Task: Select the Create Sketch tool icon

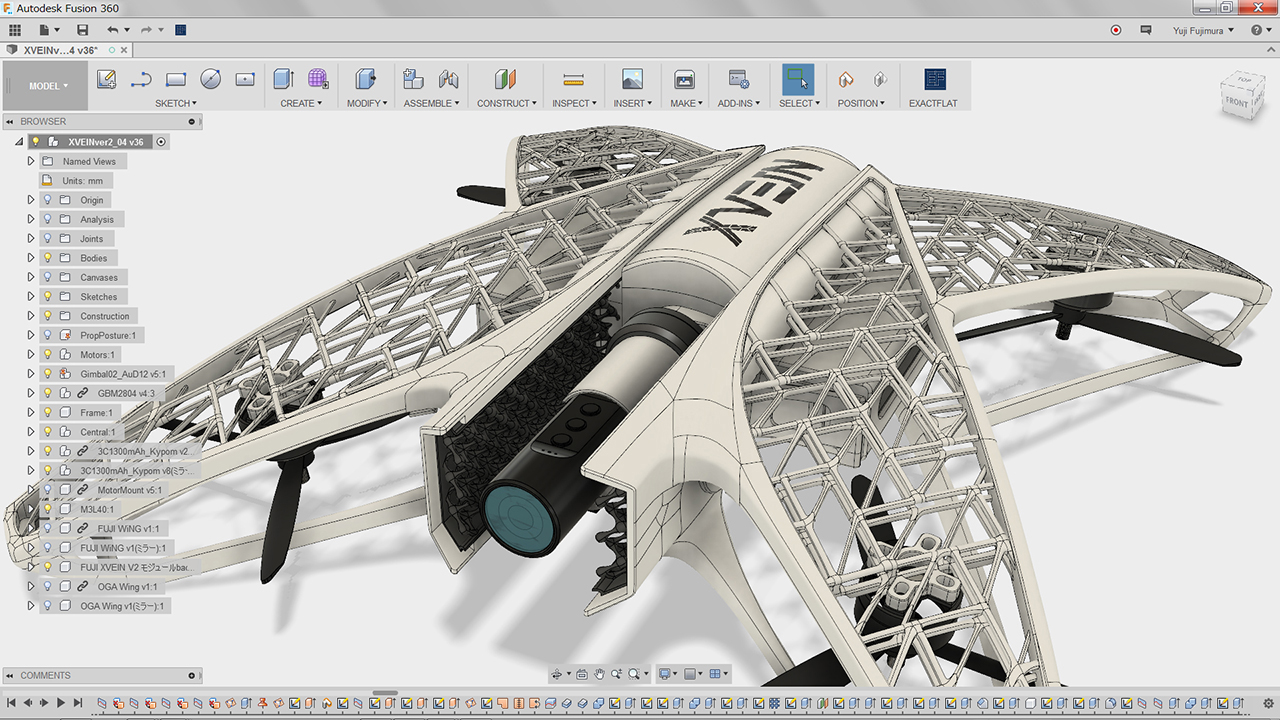Action: [106, 79]
